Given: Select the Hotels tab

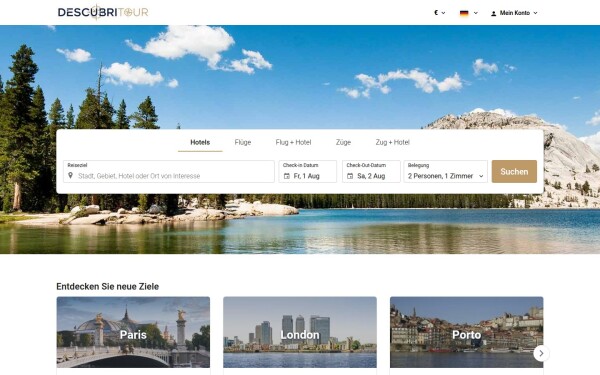Looking at the screenshot, I should [x=200, y=142].
